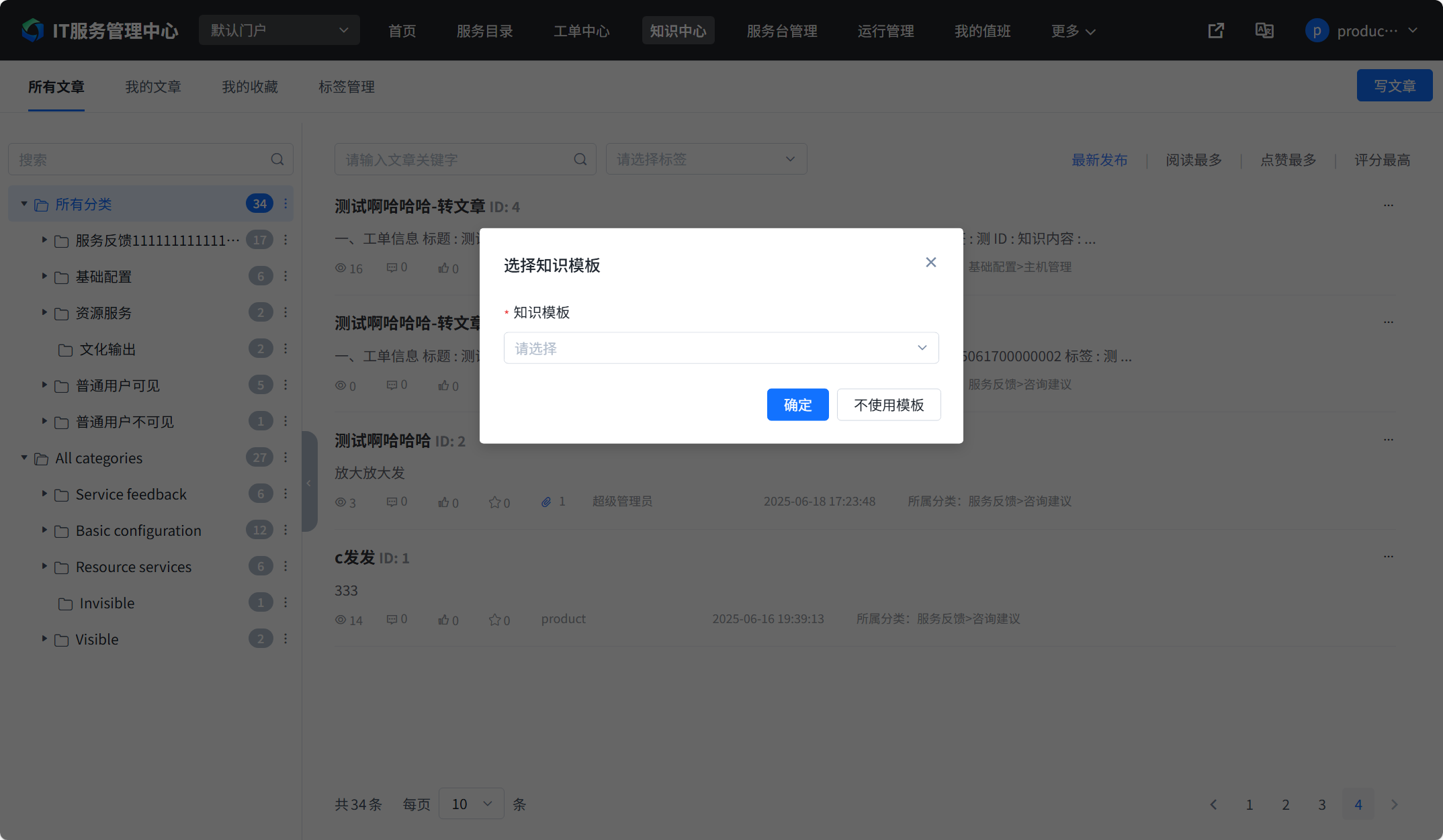Collapse the All categories tree node
This screenshot has height=840, width=1443.
click(x=24, y=458)
